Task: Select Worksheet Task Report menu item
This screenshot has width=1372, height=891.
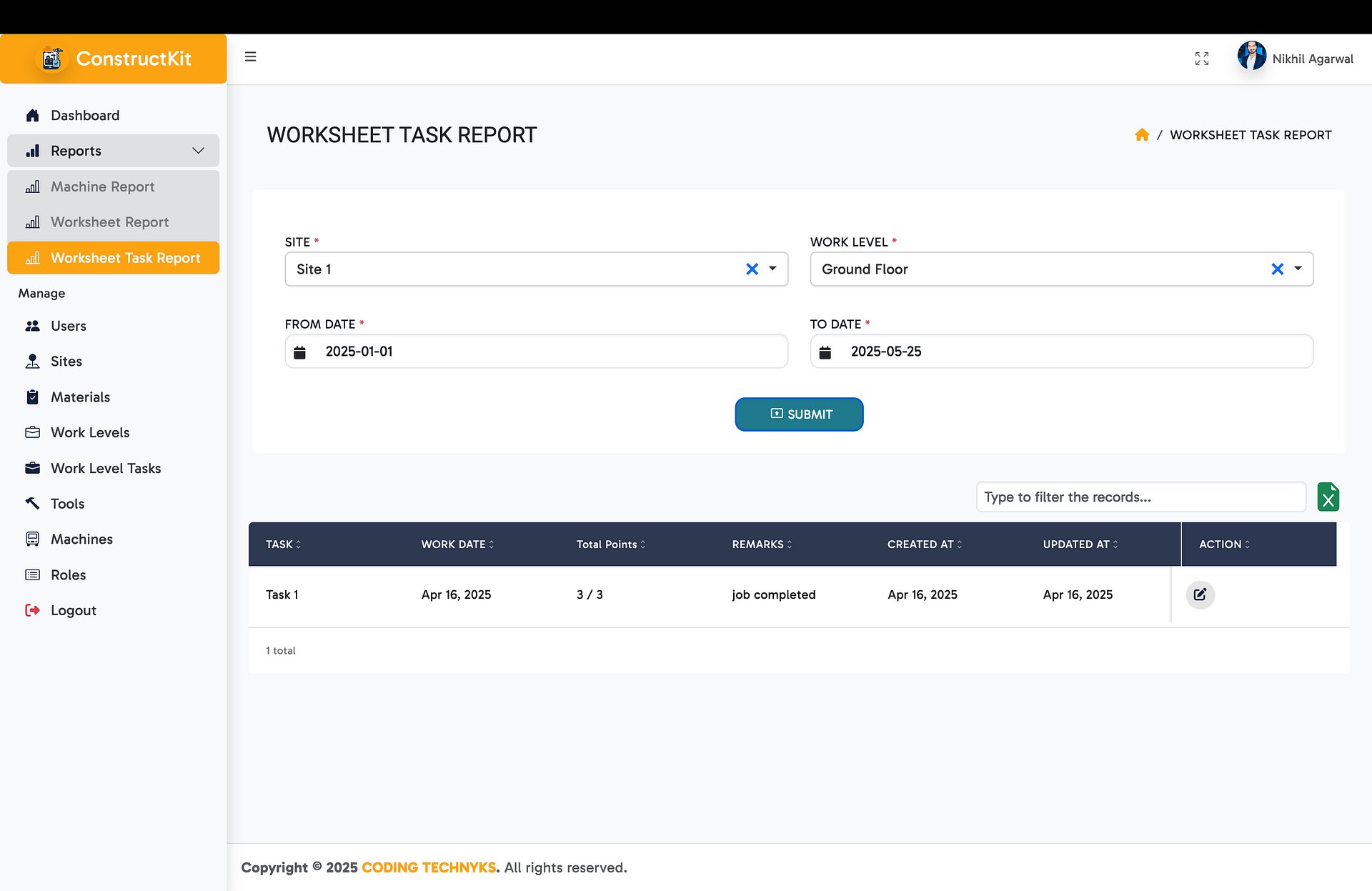Action: click(113, 258)
